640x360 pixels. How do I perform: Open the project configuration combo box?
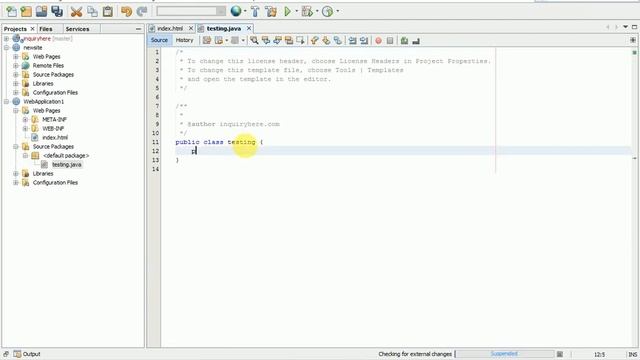tap(191, 11)
